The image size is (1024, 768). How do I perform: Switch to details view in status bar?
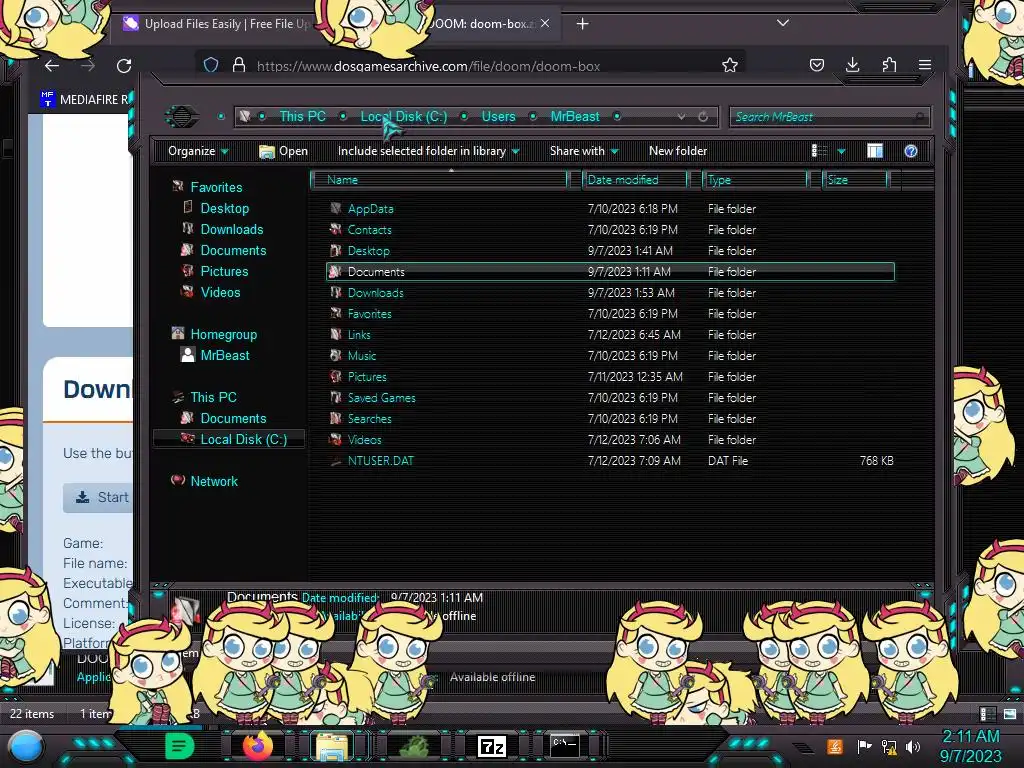coord(987,714)
